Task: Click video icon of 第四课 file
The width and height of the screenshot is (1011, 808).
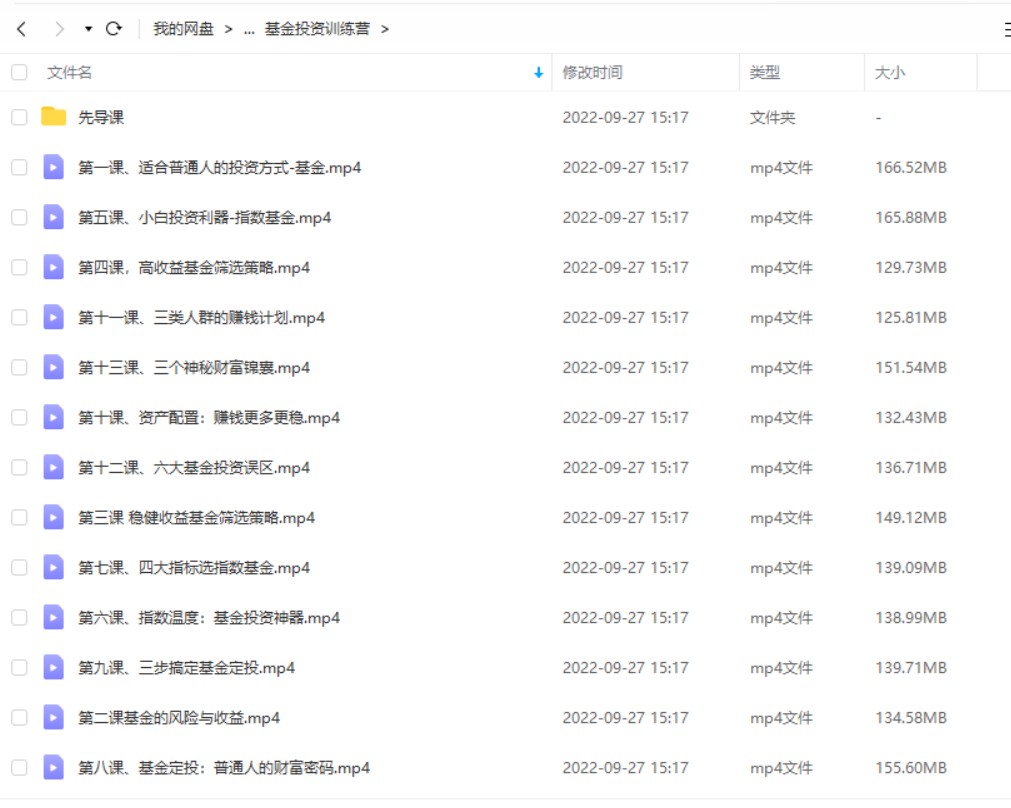Action: tap(54, 267)
